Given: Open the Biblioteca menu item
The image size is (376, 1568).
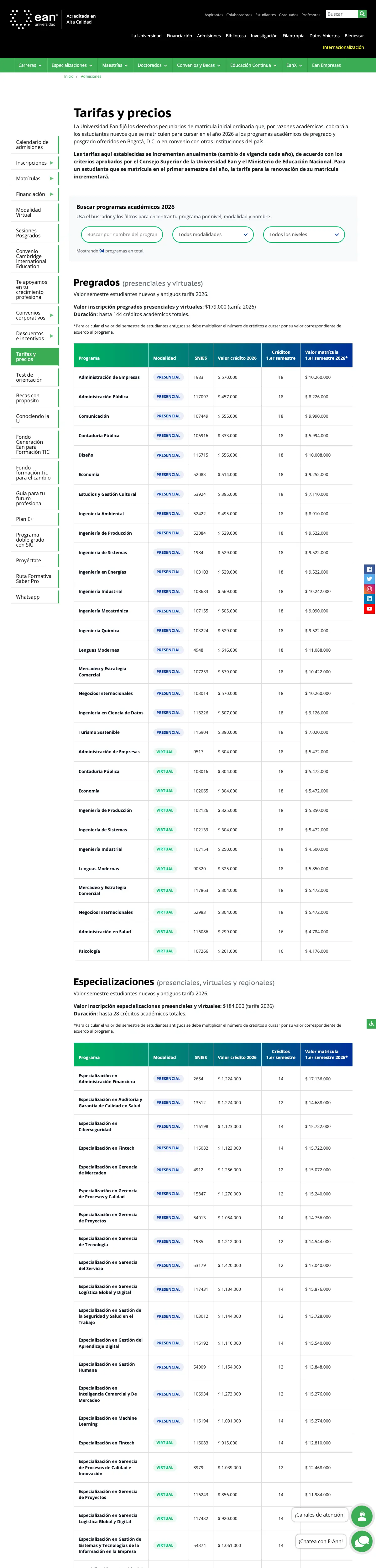Looking at the screenshot, I should 236,36.
